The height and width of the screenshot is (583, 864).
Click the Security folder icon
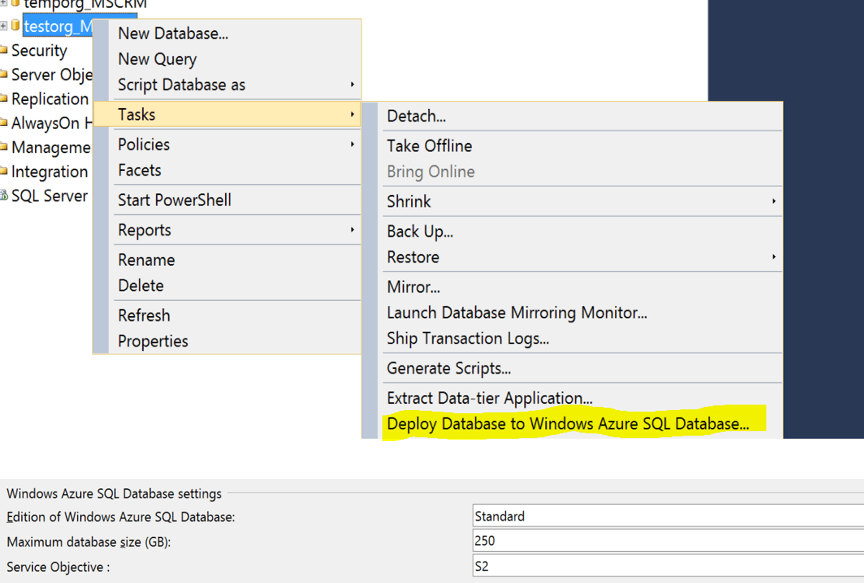pyautogui.click(x=6, y=50)
